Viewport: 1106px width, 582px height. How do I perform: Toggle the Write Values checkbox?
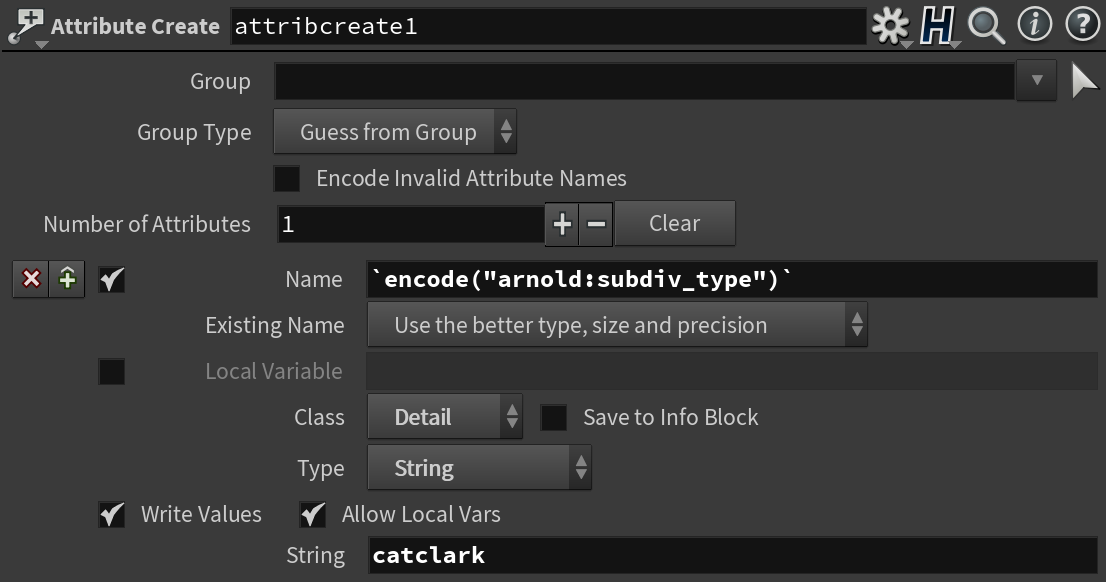click(x=112, y=515)
